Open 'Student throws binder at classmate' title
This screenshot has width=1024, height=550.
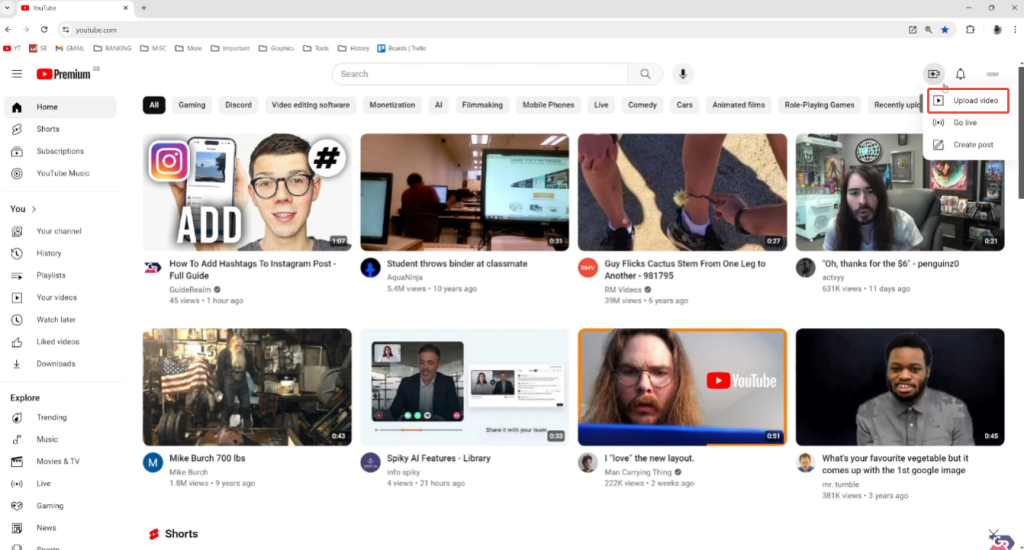457,264
